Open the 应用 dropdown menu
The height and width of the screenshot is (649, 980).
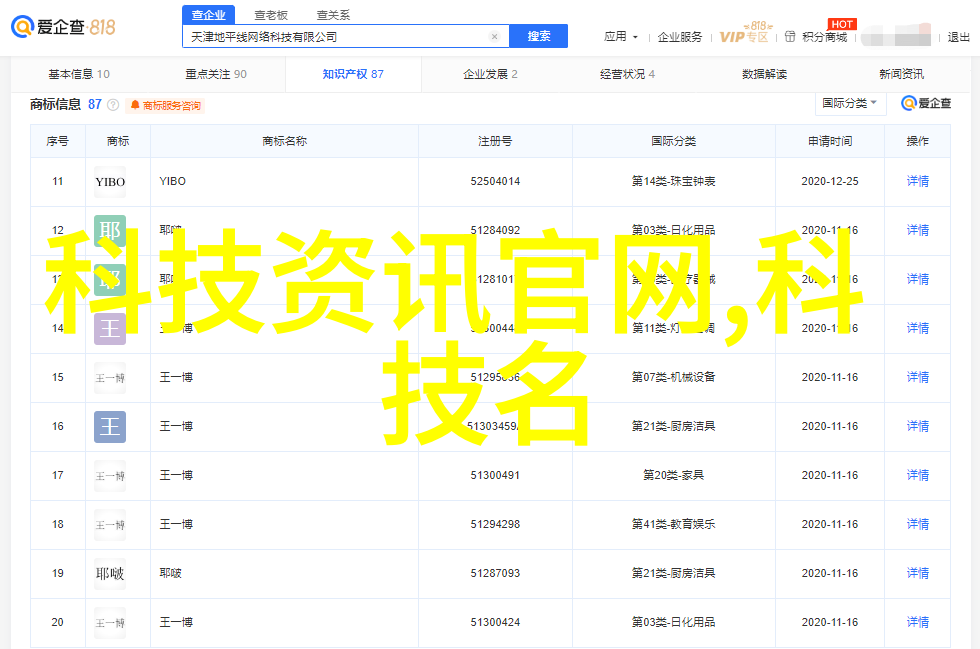[x=621, y=37]
